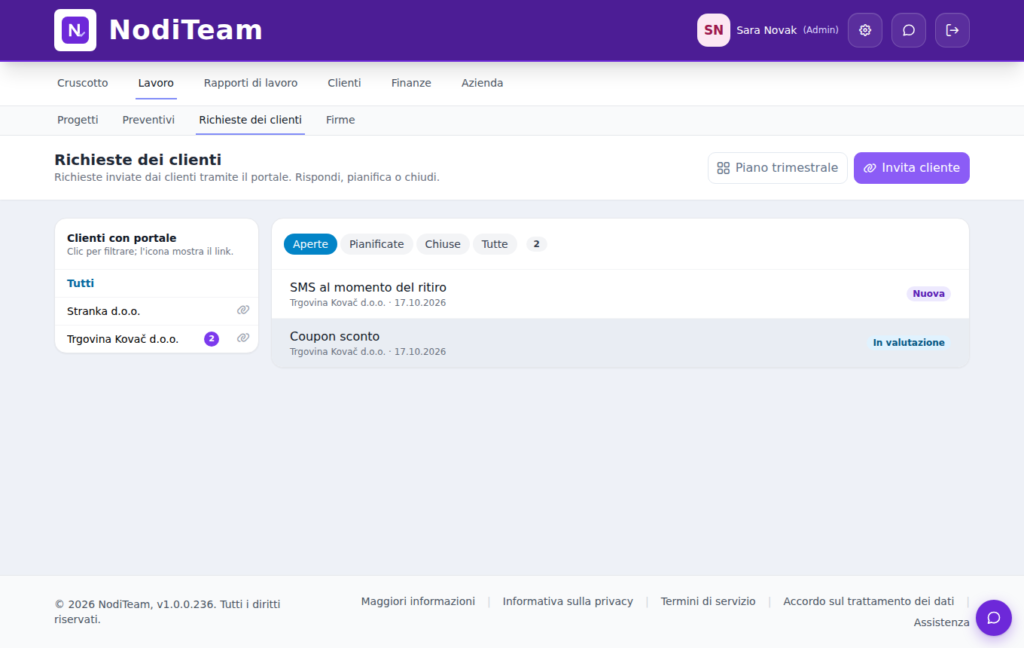Show Tutte requests filter

click(x=494, y=244)
